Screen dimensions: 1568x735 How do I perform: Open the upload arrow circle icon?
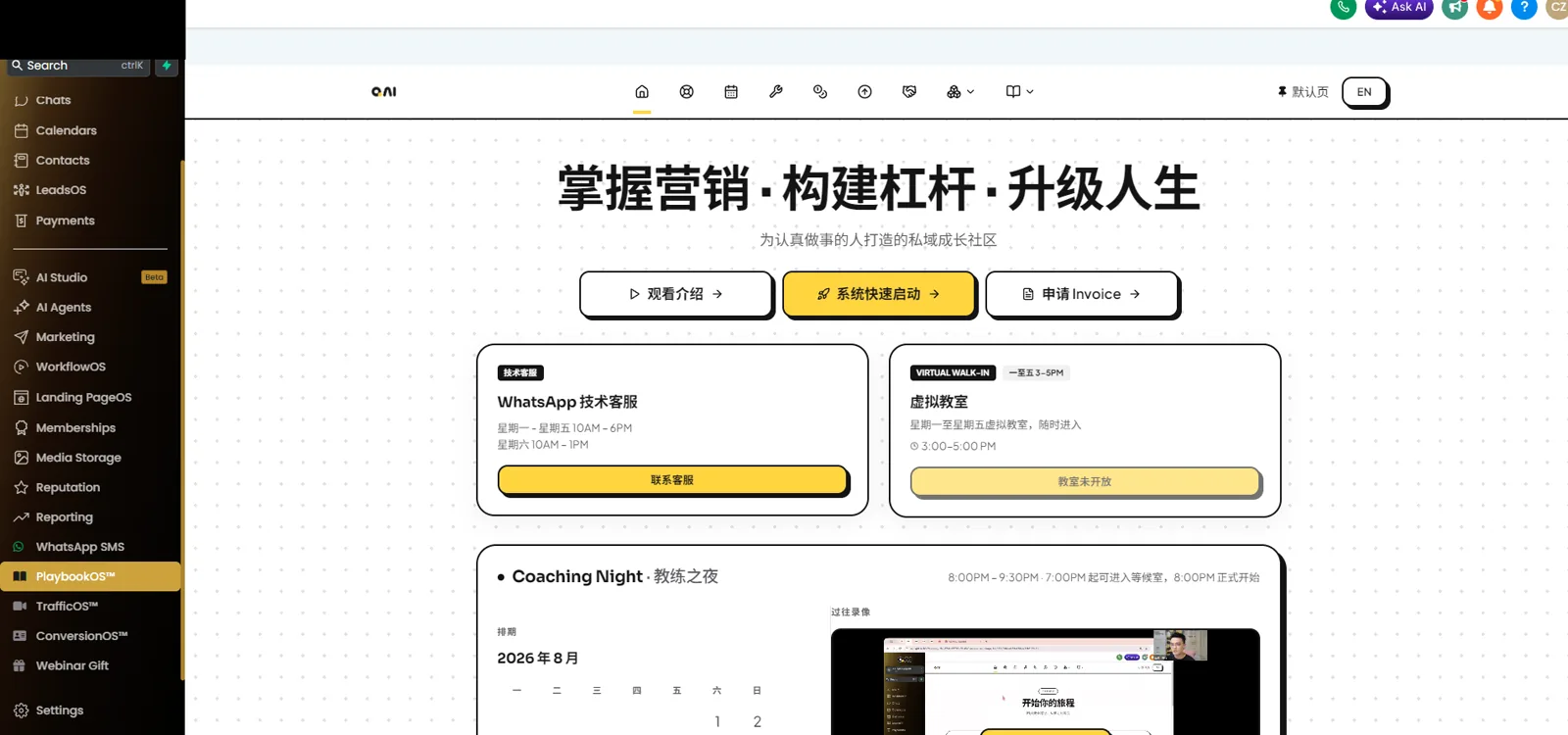(865, 92)
